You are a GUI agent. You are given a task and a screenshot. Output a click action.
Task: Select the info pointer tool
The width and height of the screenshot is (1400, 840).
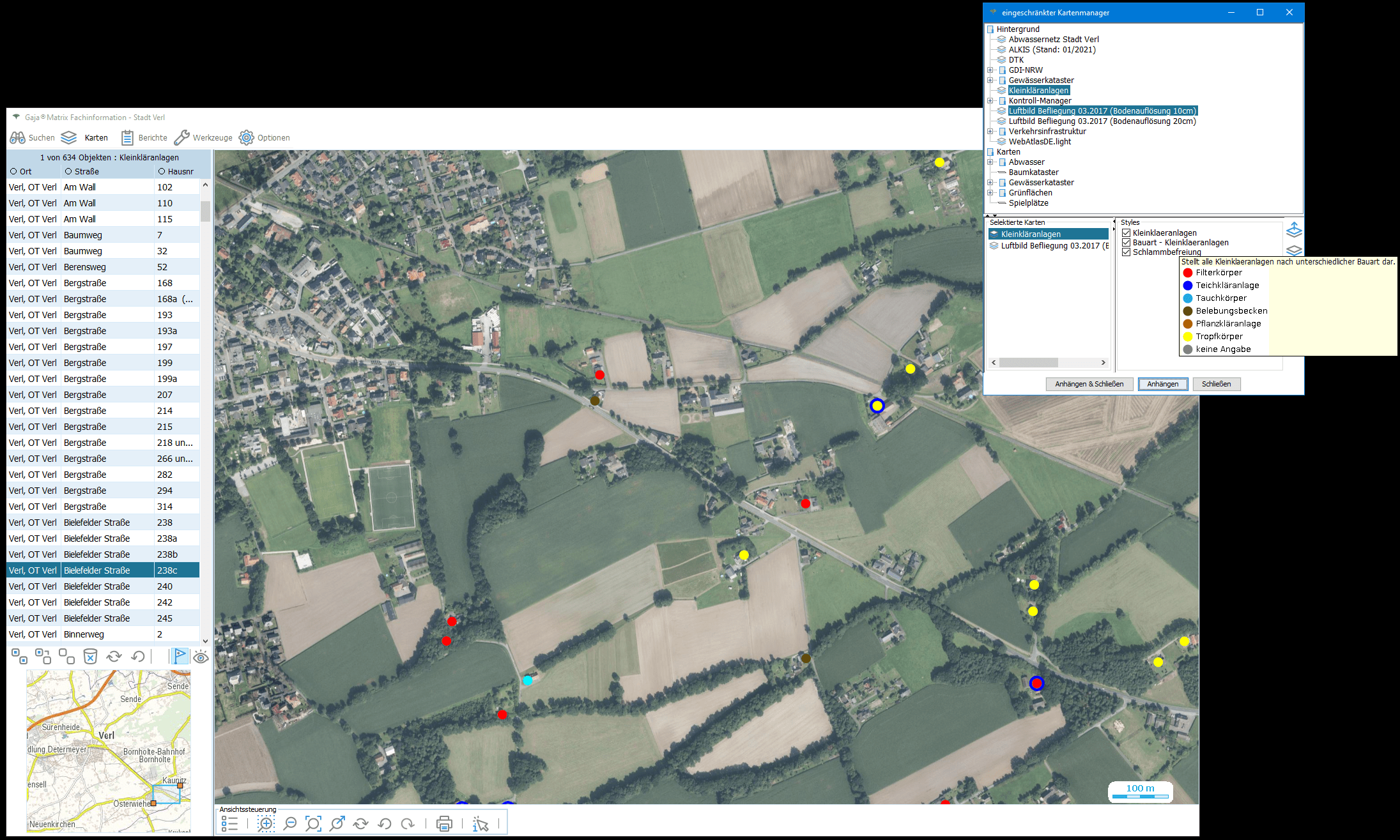click(x=481, y=825)
